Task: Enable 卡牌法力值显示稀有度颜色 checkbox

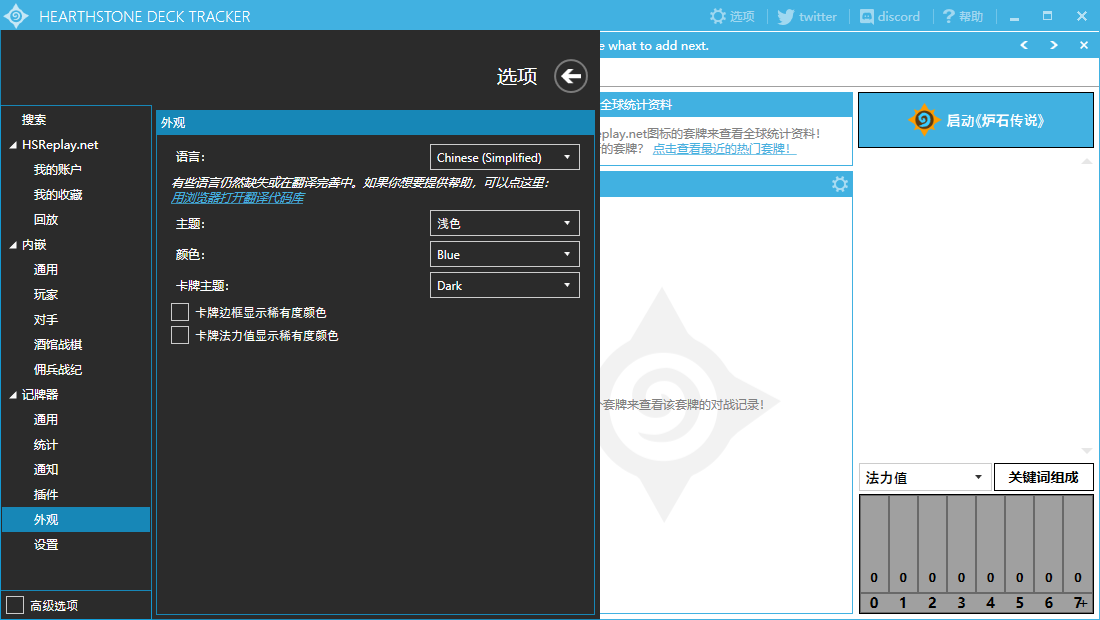Action: click(180, 335)
